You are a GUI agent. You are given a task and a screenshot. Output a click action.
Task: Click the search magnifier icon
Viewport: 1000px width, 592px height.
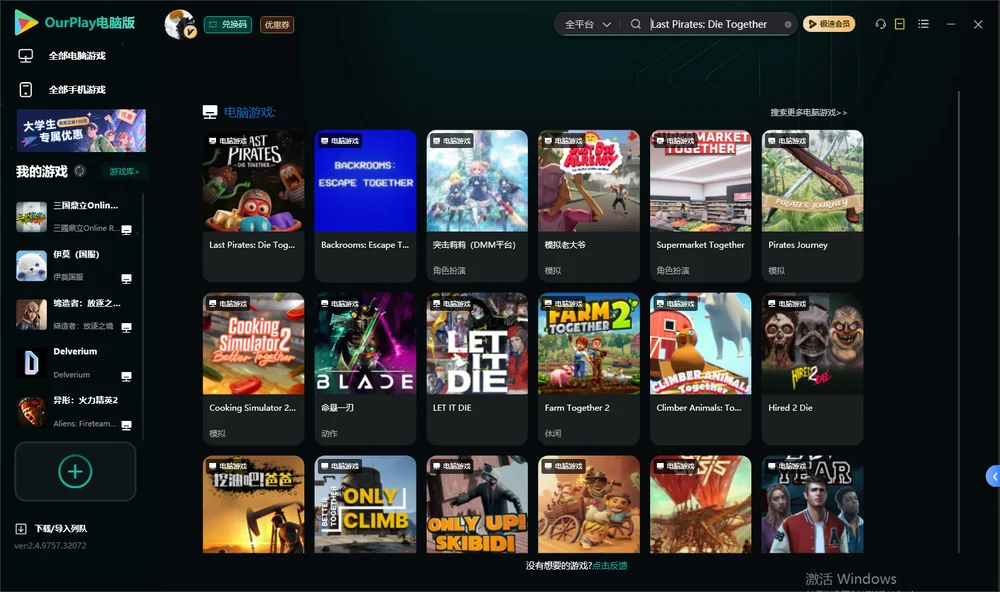click(x=635, y=24)
